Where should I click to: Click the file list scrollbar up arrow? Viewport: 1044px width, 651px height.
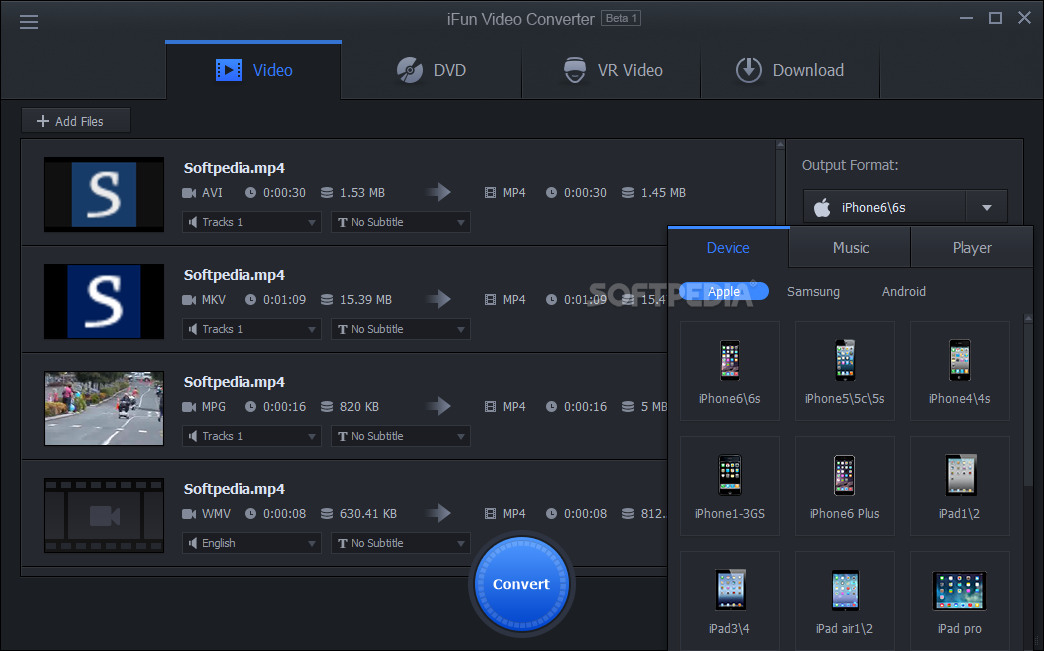[780, 144]
